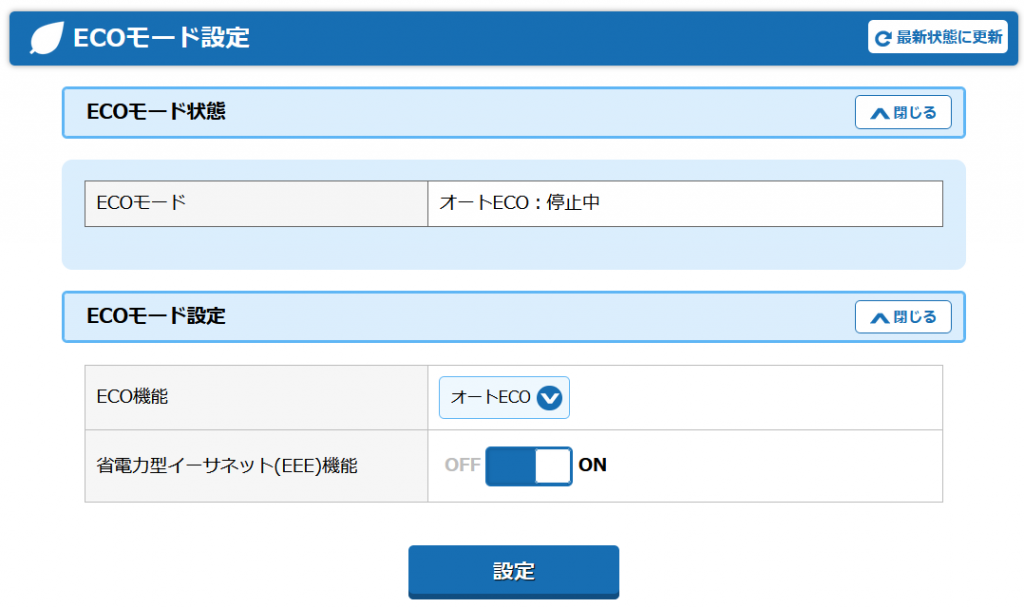The width and height of the screenshot is (1024, 608).
Task: Click the white knob of the EEE switch
Action: 552,466
